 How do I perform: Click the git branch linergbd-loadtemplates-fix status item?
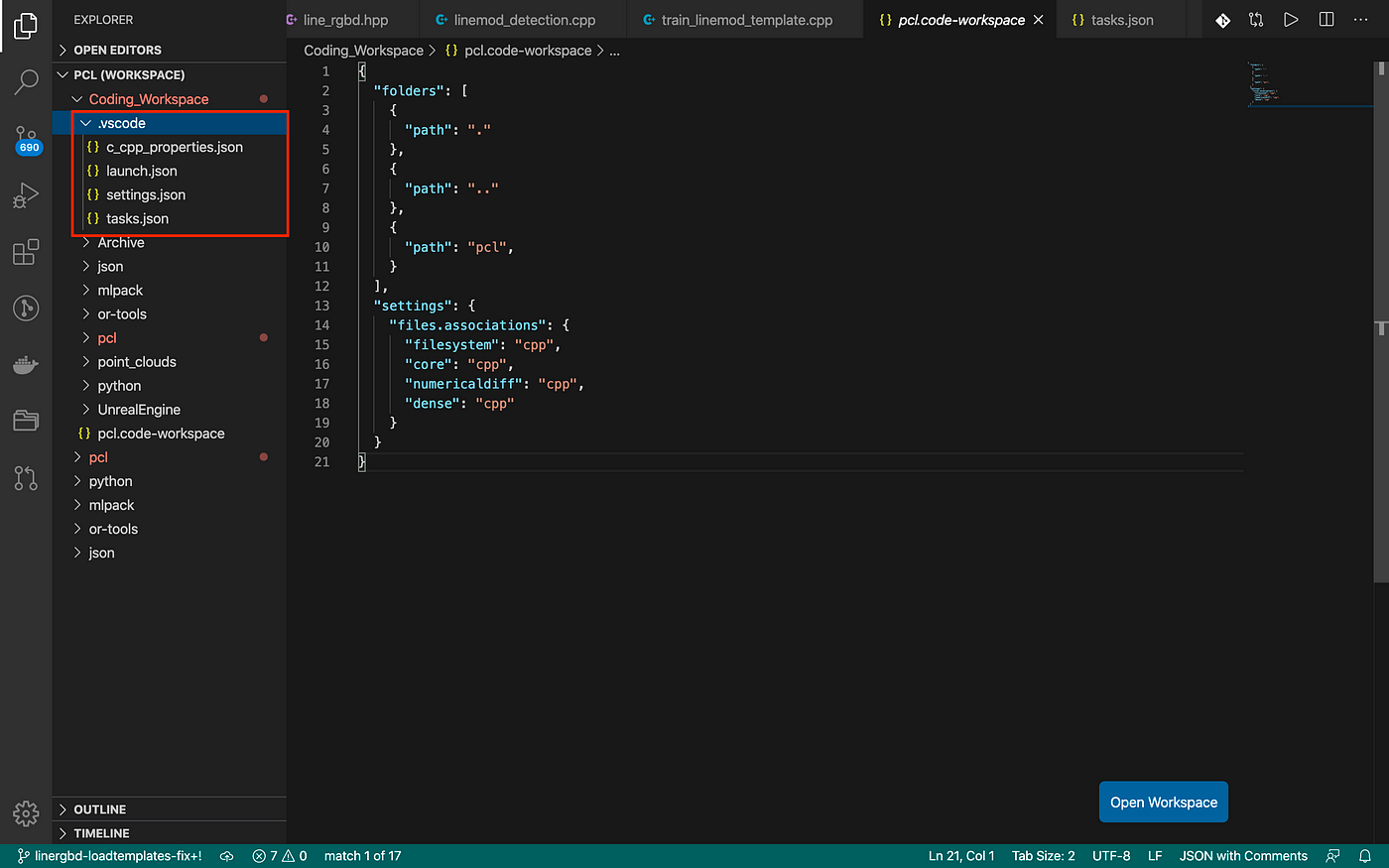[109, 856]
